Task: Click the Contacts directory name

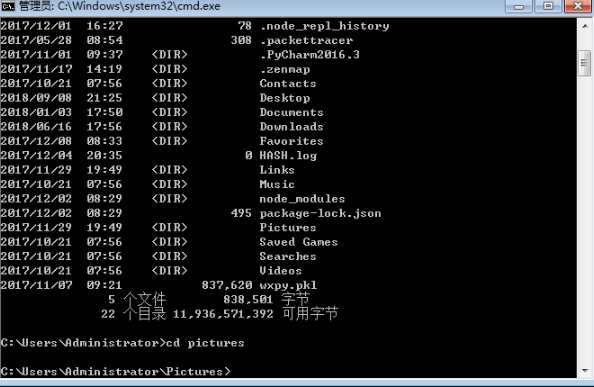Action: pyautogui.click(x=288, y=83)
